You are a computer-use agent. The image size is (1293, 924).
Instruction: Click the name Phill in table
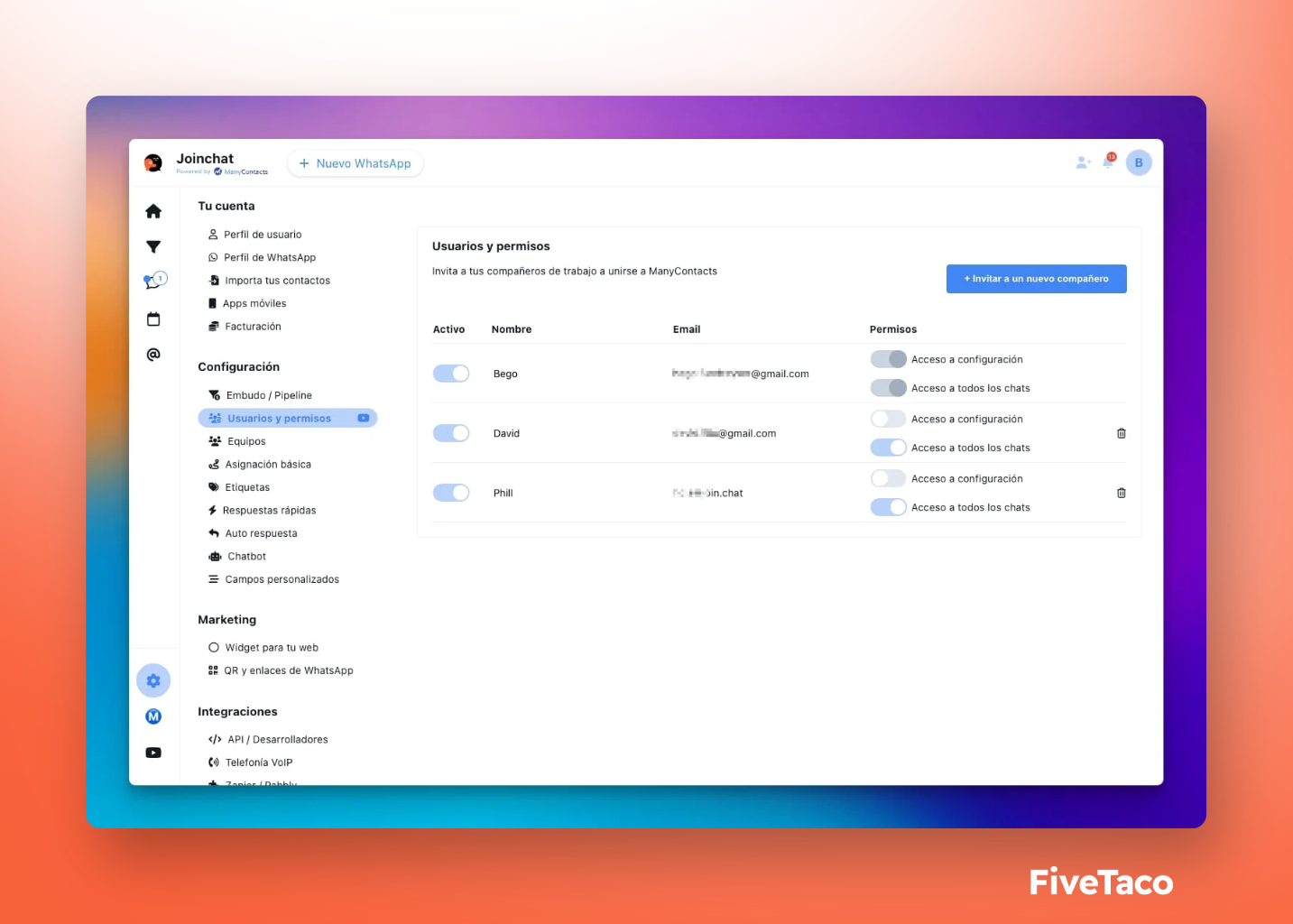click(x=503, y=493)
